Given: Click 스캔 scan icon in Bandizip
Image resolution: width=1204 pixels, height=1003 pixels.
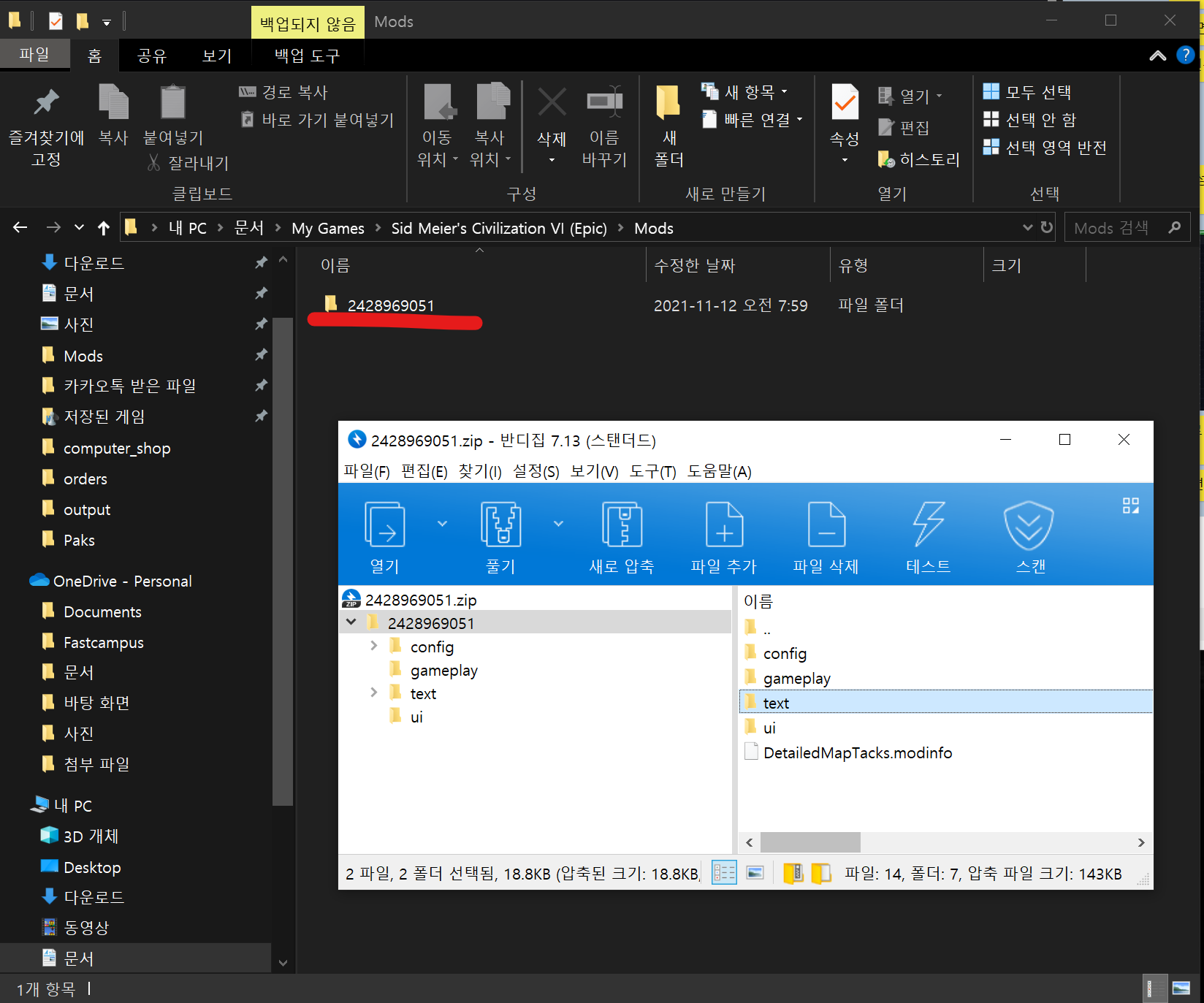Looking at the screenshot, I should [1030, 538].
